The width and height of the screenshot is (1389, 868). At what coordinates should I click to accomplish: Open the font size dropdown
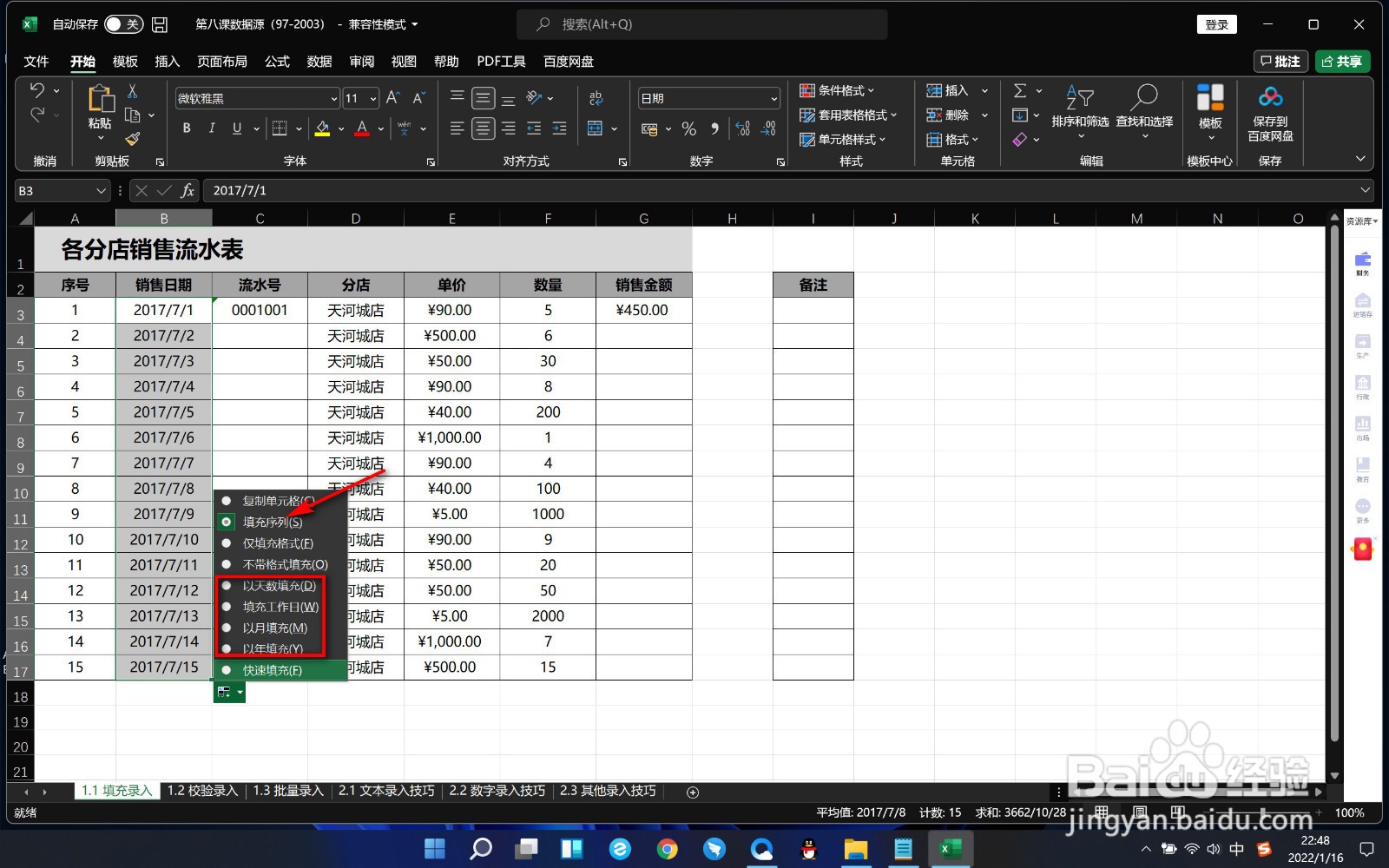click(373, 99)
